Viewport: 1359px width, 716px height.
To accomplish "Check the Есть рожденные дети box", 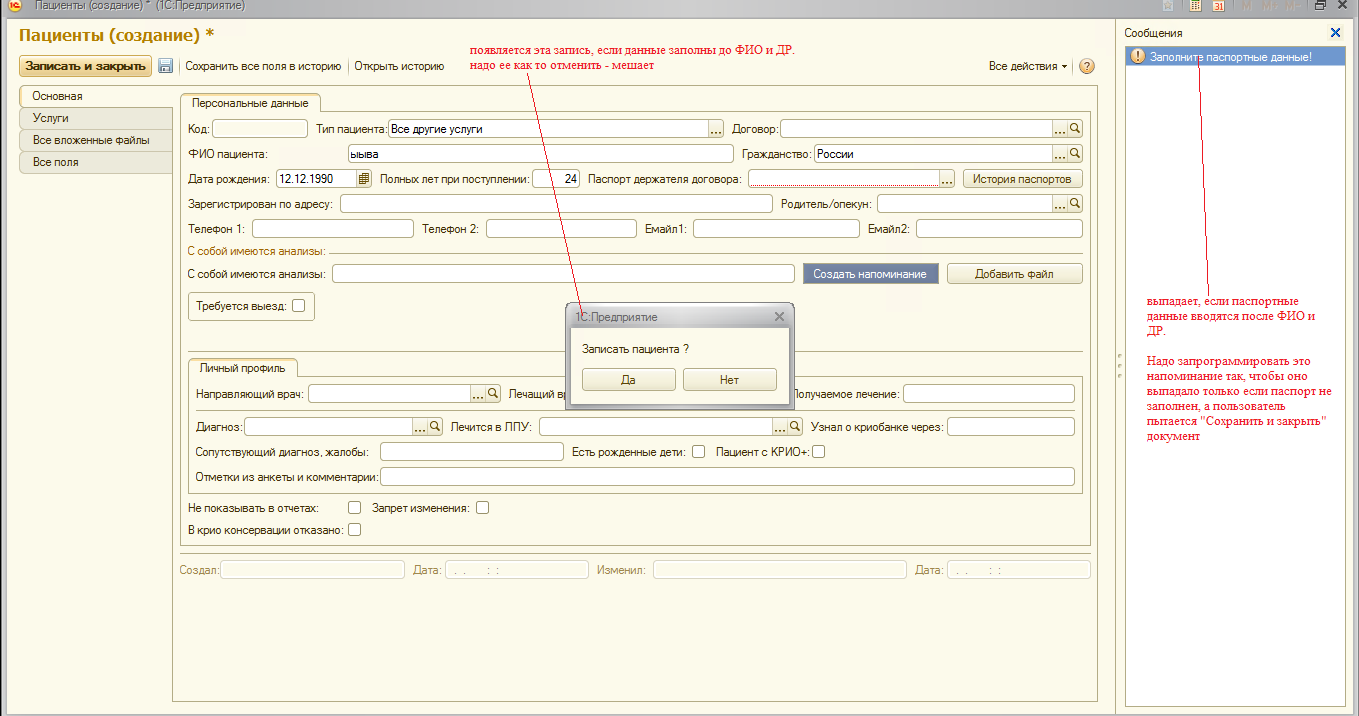I will 699,452.
